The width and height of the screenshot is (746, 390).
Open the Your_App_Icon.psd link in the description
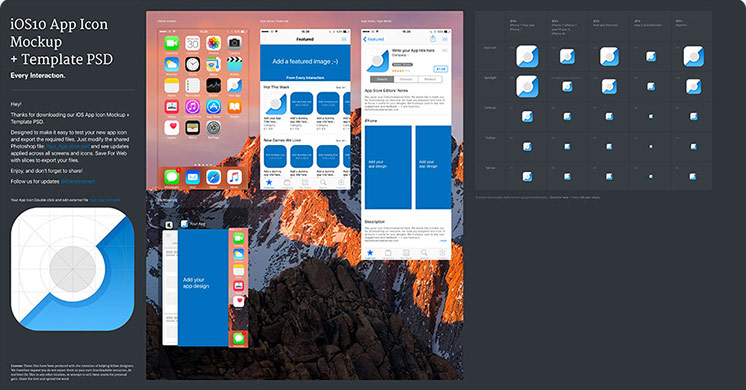pyautogui.click(x=68, y=146)
